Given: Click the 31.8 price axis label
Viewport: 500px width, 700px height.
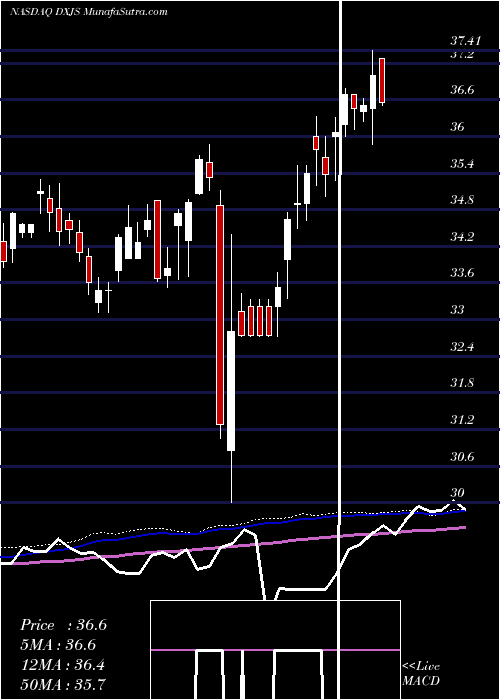Looking at the screenshot, I should (462, 383).
